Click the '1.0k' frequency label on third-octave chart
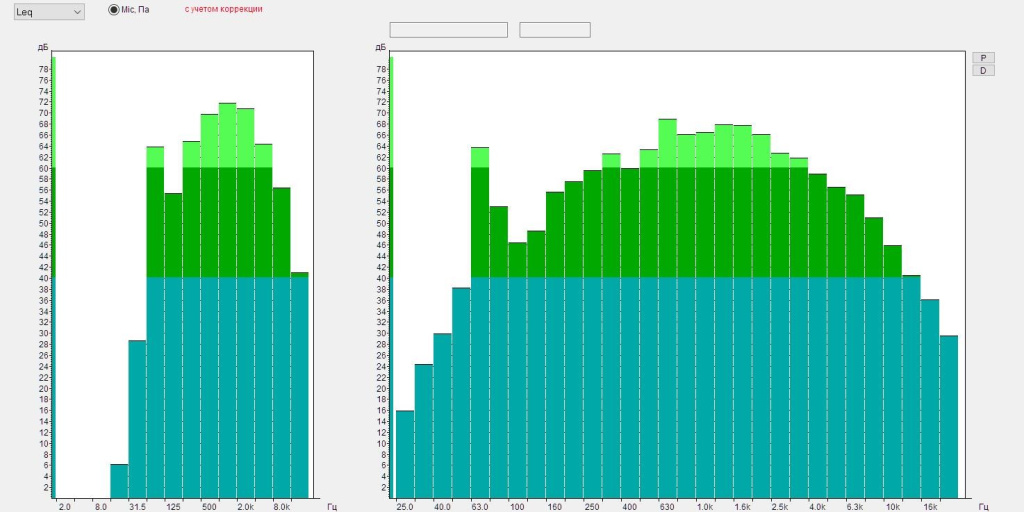The width and height of the screenshot is (1024, 512). (x=705, y=507)
